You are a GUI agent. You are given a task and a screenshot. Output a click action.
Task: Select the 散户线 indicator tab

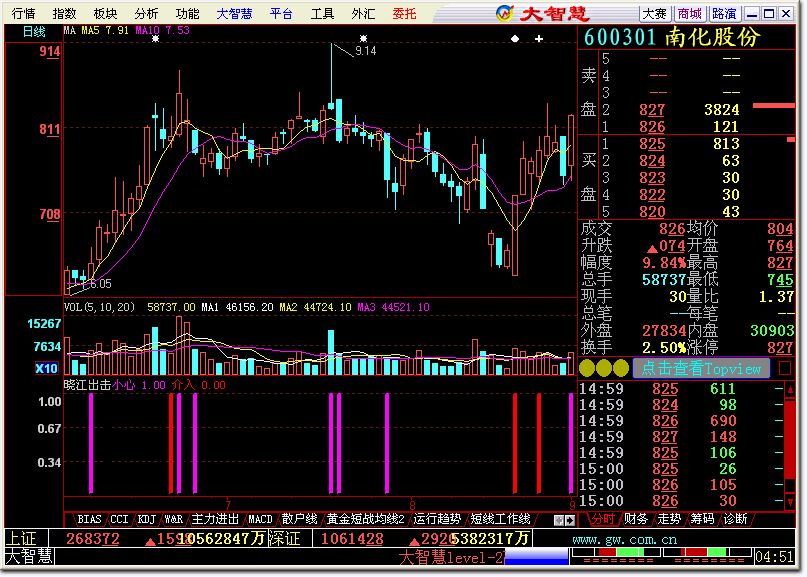point(299,519)
